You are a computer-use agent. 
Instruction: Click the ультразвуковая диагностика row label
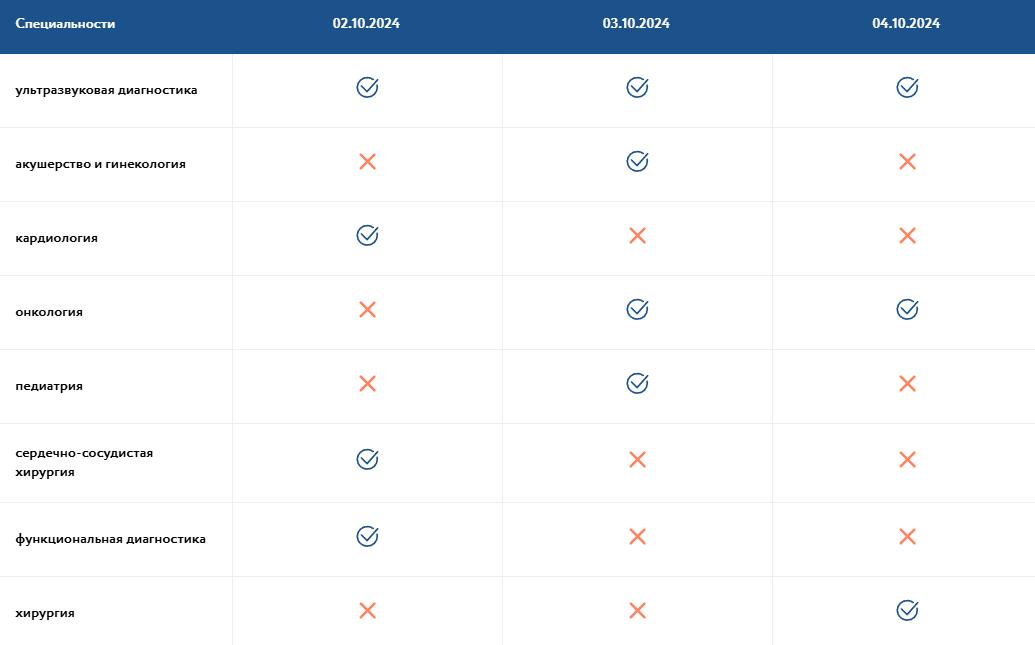(x=106, y=90)
